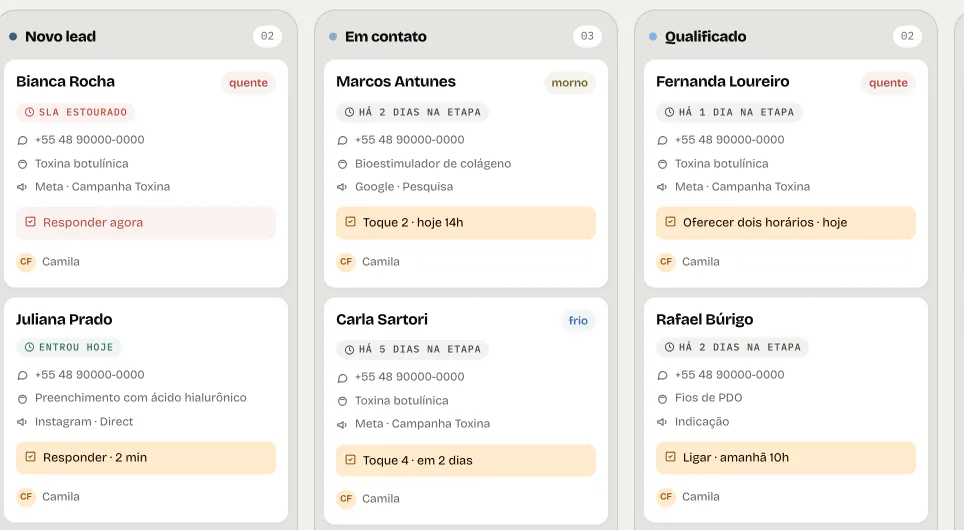Click the quente tag on Bianca Rocha's card
Screen dimensions: 964x530
pos(248,82)
